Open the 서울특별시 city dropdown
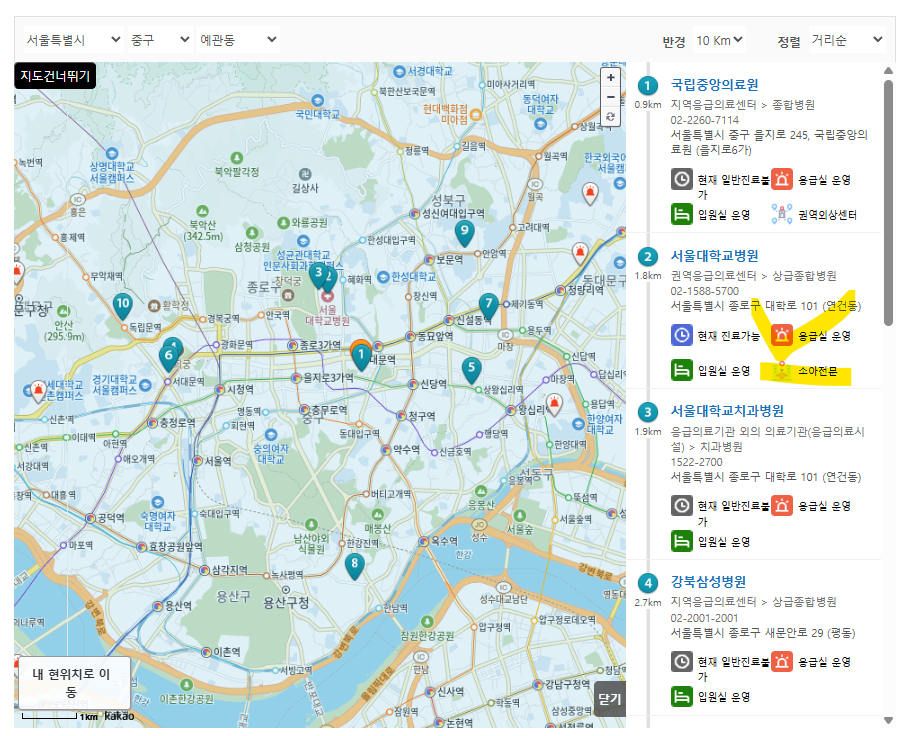 [73, 39]
